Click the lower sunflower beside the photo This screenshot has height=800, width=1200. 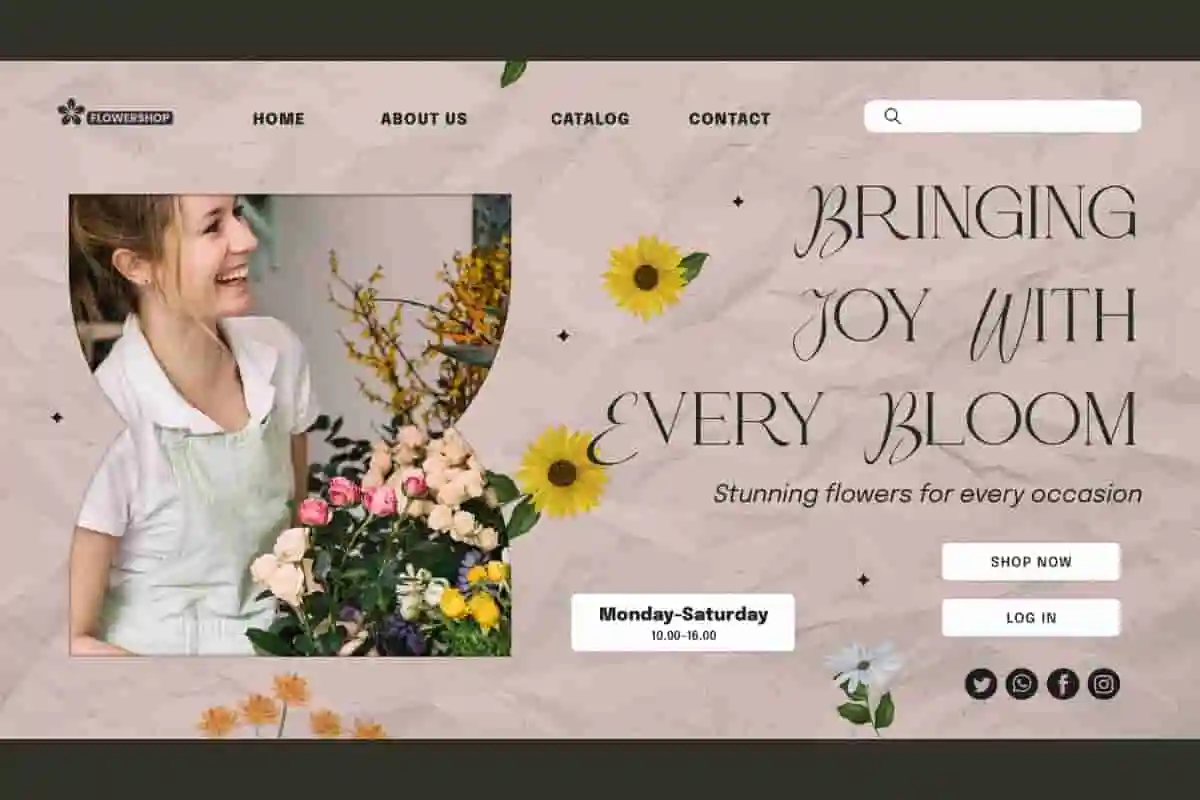(561, 472)
